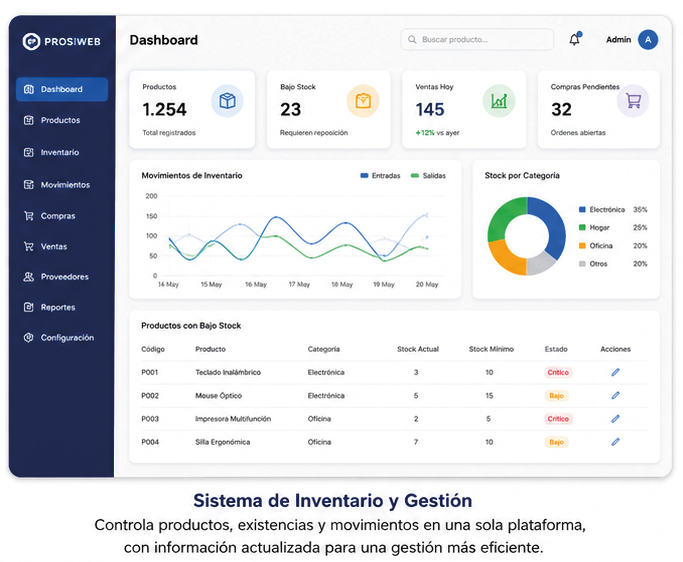The height and width of the screenshot is (562, 683).
Task: Sort by Código column header
Action: 153,349
